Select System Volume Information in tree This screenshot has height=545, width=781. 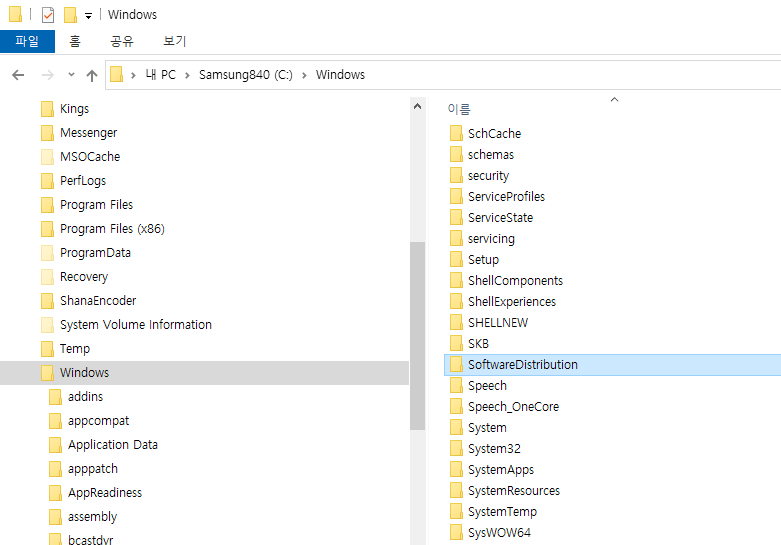coord(136,324)
